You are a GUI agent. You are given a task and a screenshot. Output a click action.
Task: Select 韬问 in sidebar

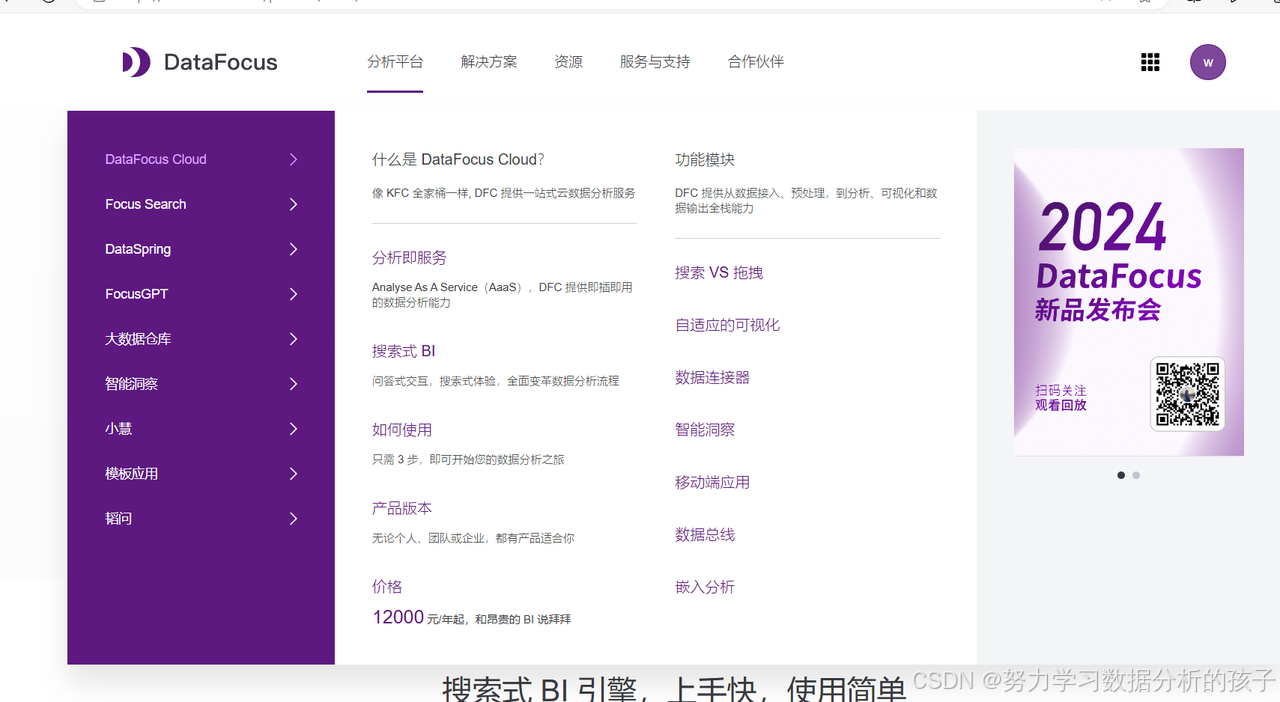[x=119, y=519]
